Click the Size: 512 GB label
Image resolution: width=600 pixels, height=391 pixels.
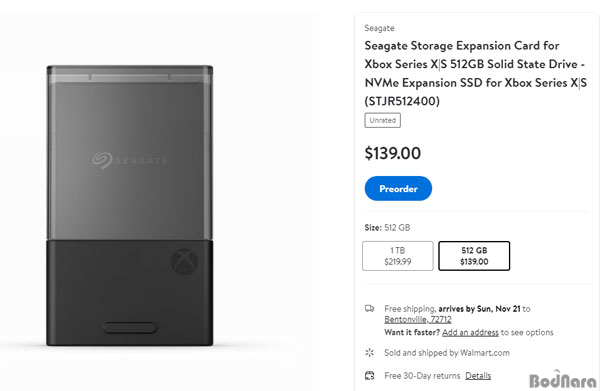(x=387, y=228)
